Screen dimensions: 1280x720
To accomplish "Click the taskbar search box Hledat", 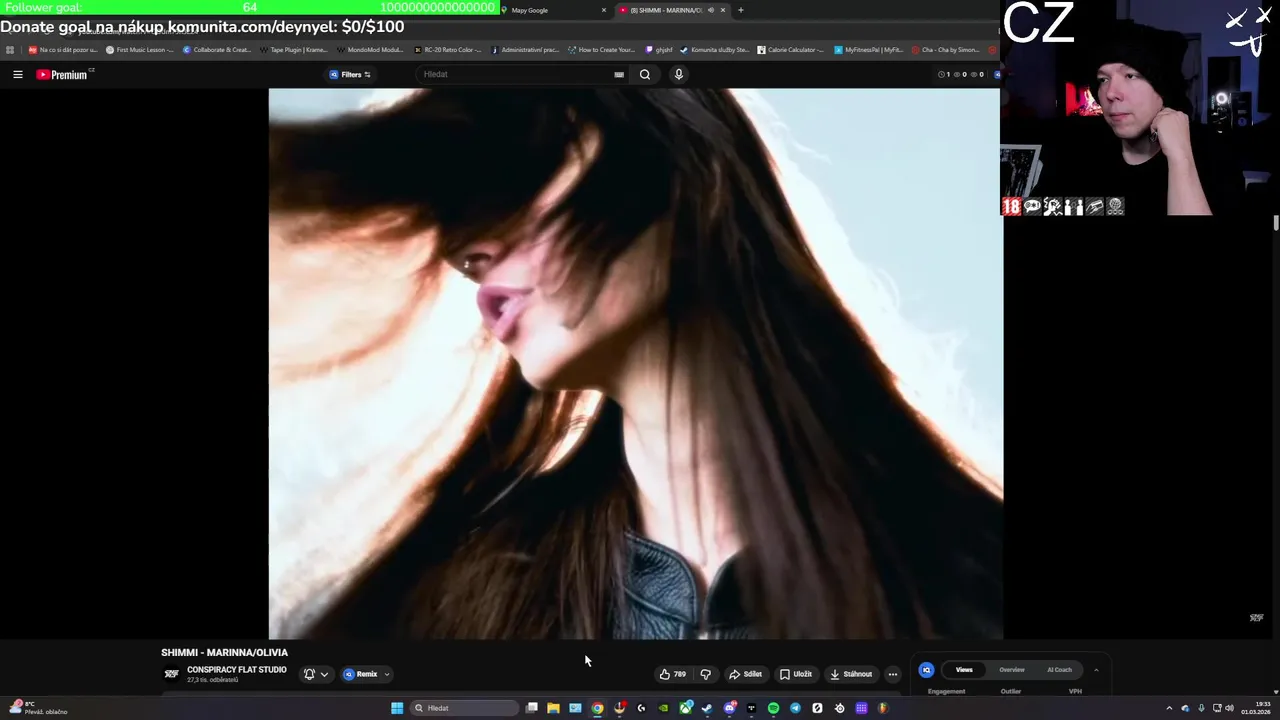I will coord(466,708).
